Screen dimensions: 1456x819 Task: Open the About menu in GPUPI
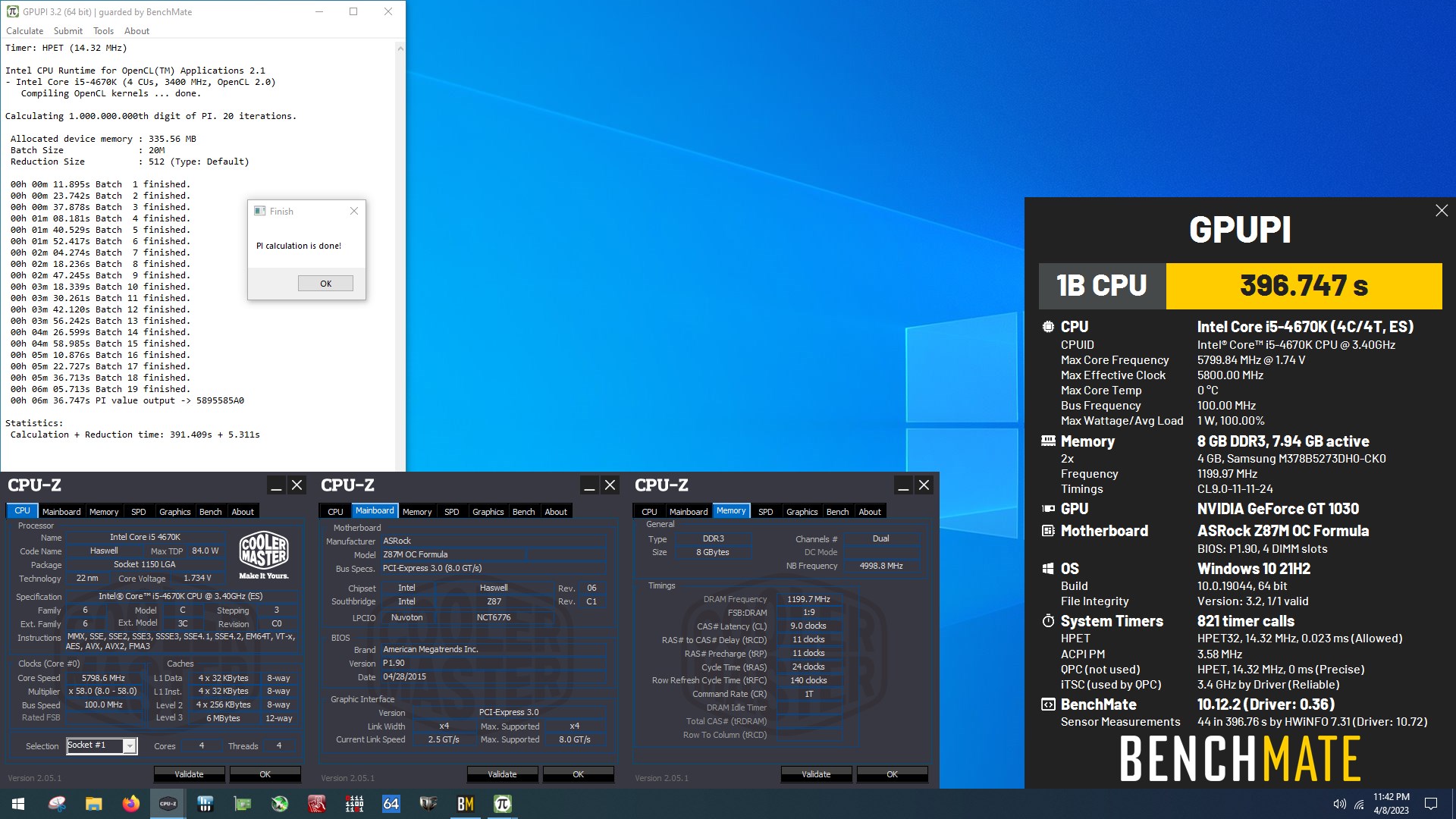pos(136,31)
